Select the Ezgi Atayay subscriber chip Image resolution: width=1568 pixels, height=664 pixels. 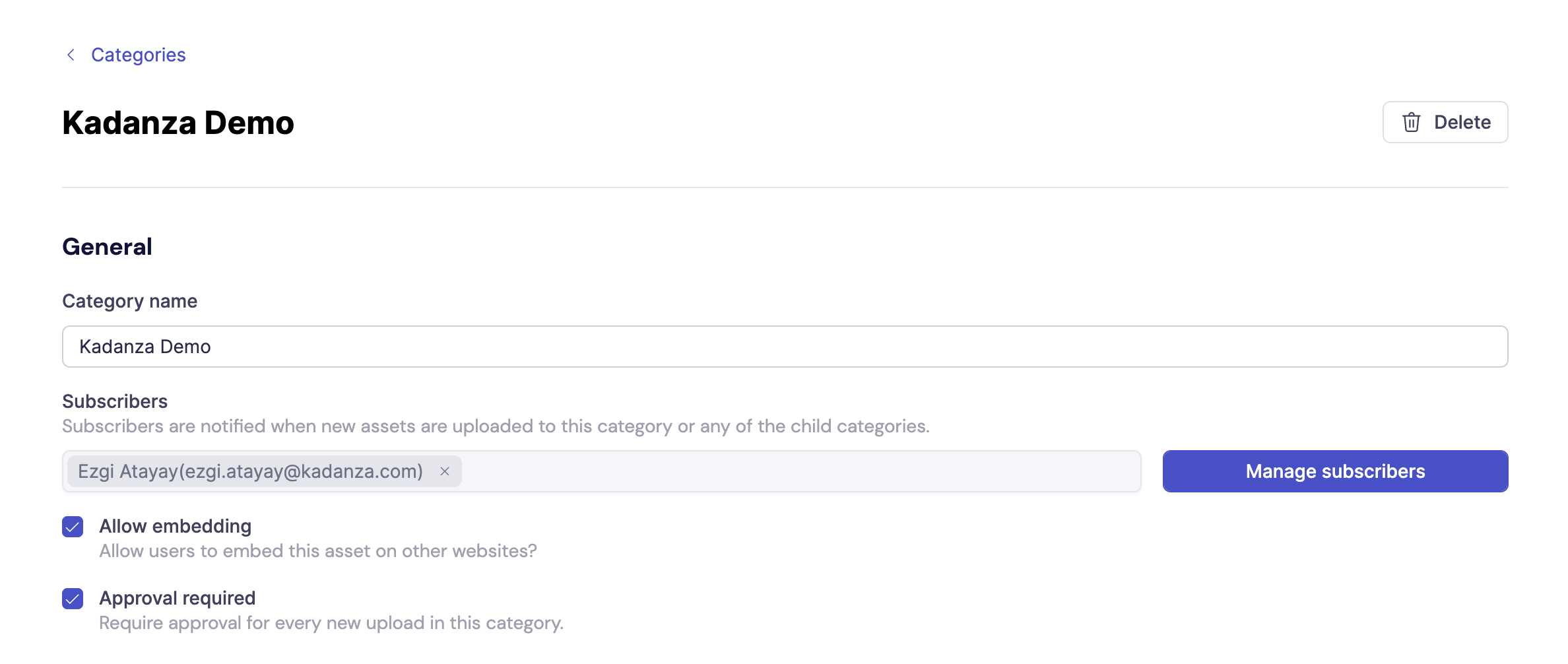coord(251,471)
